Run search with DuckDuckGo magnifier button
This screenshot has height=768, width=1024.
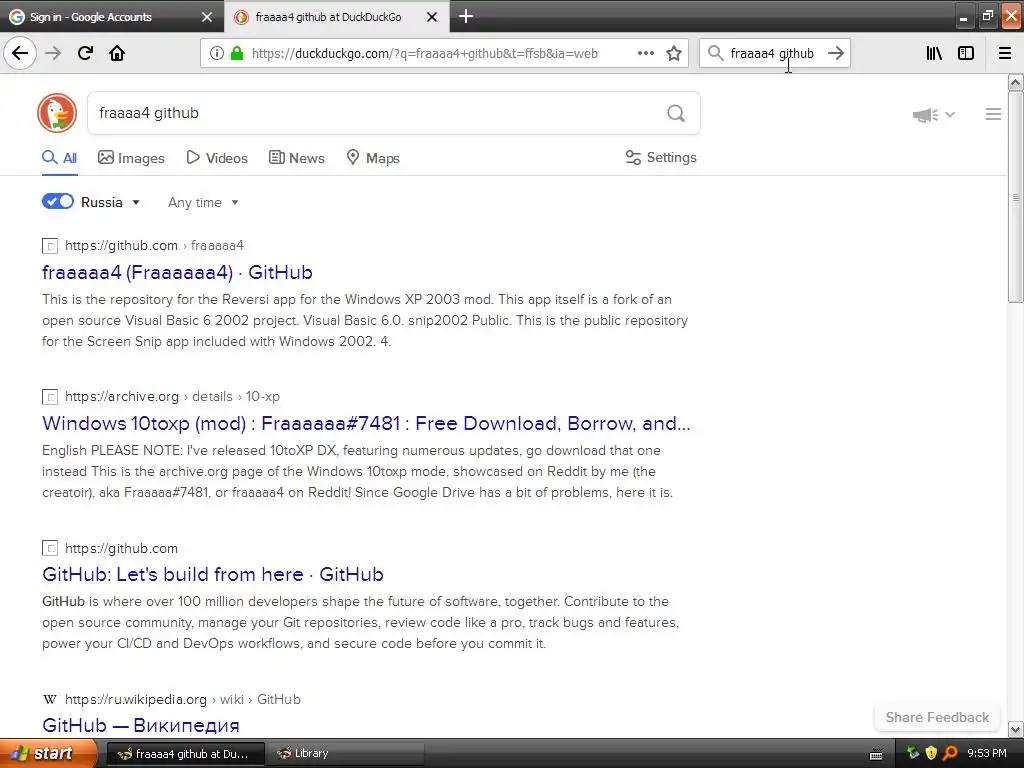tap(676, 113)
